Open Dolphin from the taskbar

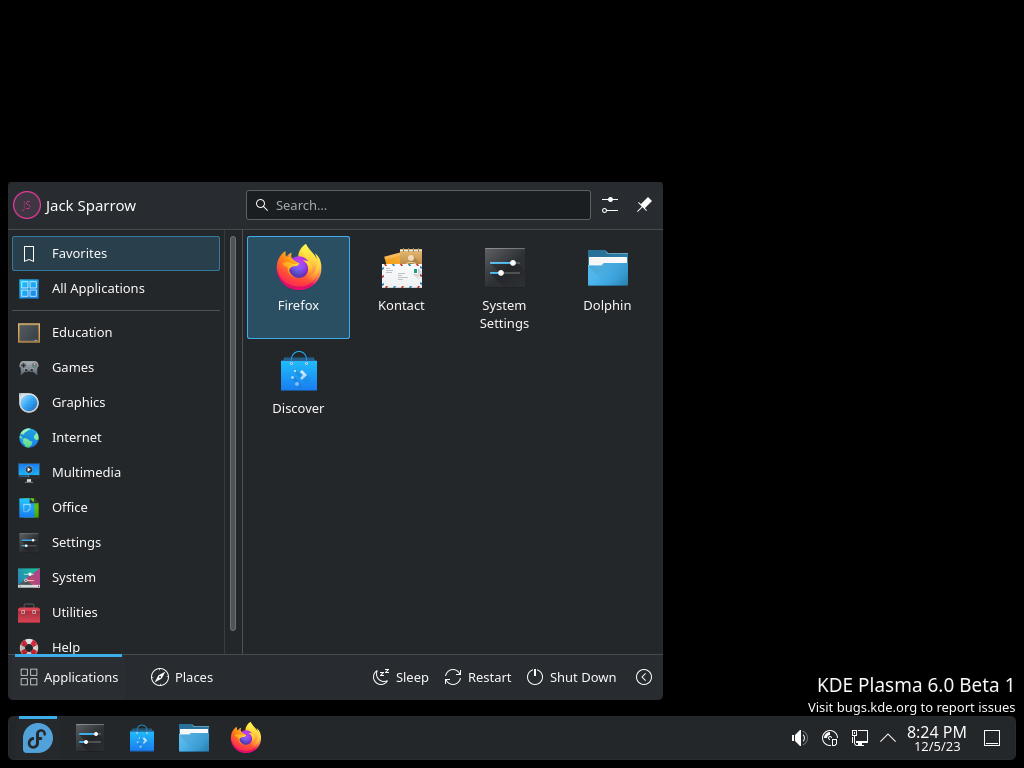pos(194,739)
